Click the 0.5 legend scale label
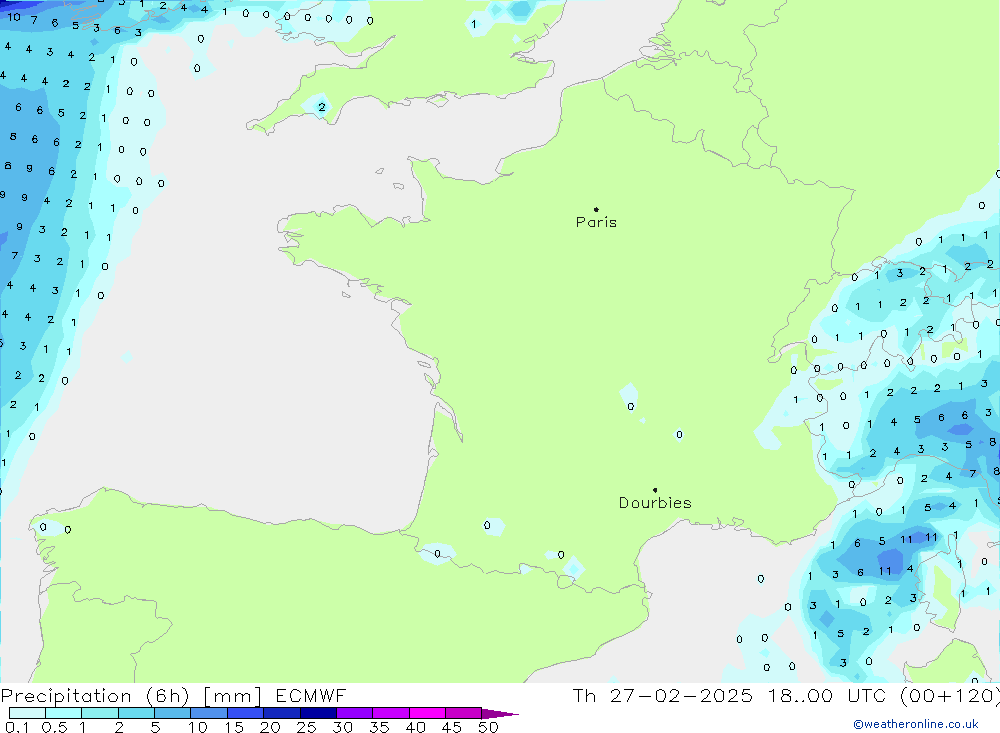Screen dimensions: 1000x733 click(x=54, y=727)
